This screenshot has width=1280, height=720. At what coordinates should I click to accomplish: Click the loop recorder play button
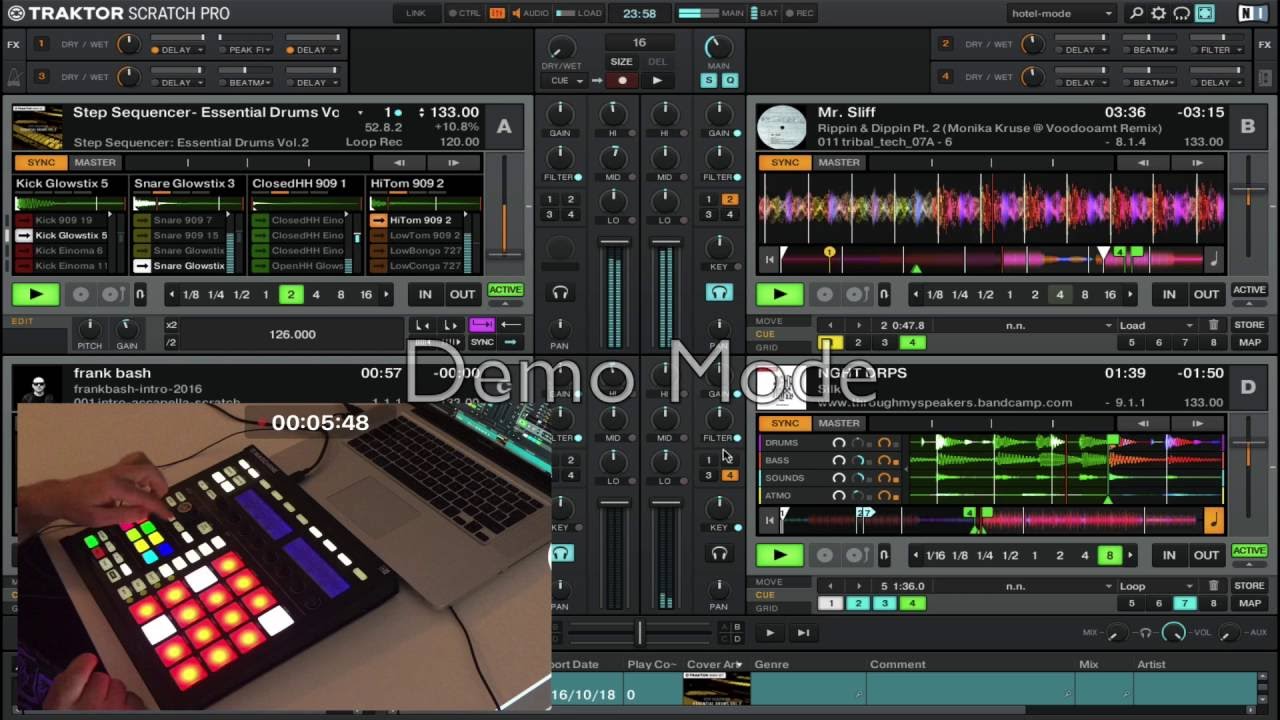tap(657, 80)
